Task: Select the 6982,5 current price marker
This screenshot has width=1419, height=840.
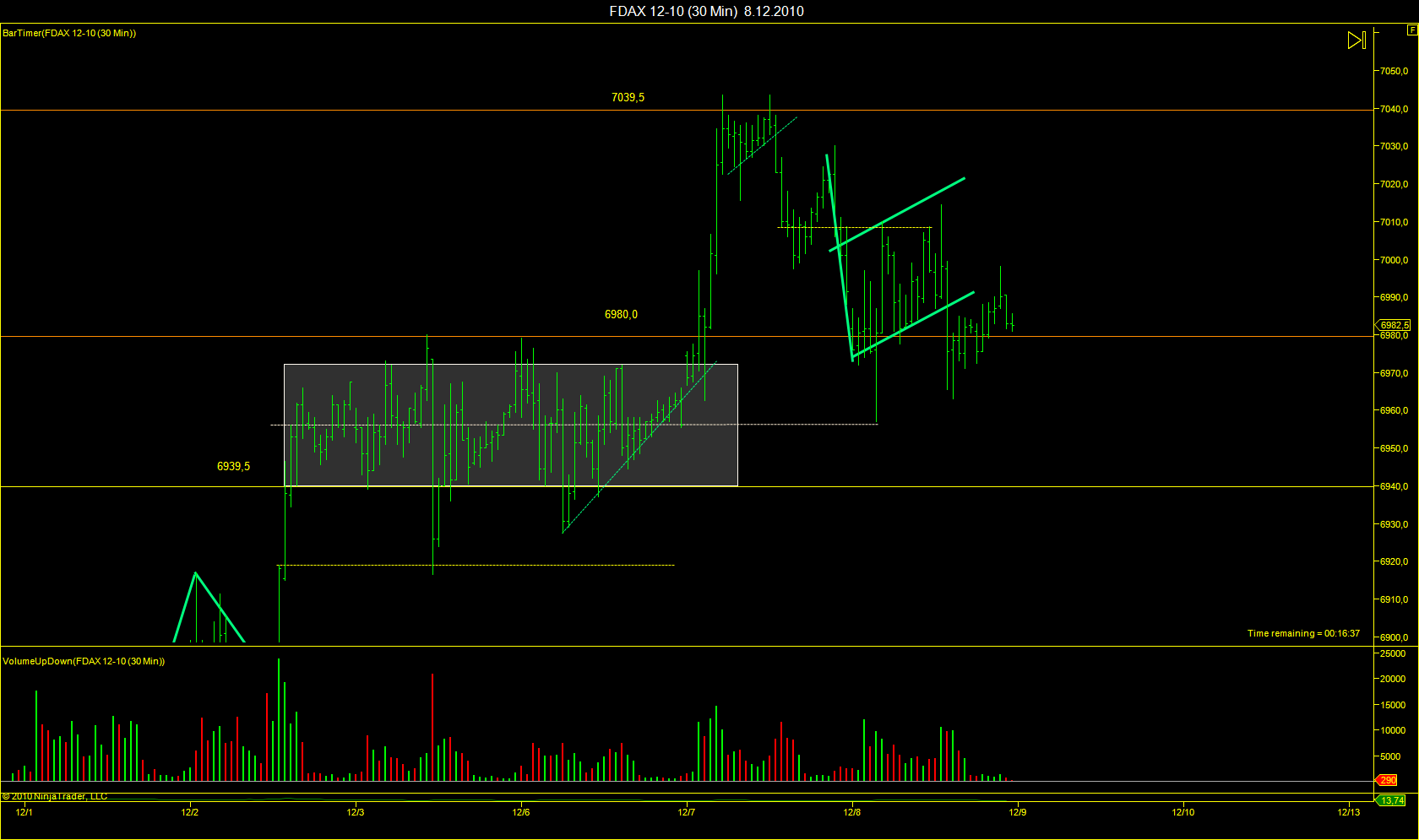Action: pos(1395,325)
